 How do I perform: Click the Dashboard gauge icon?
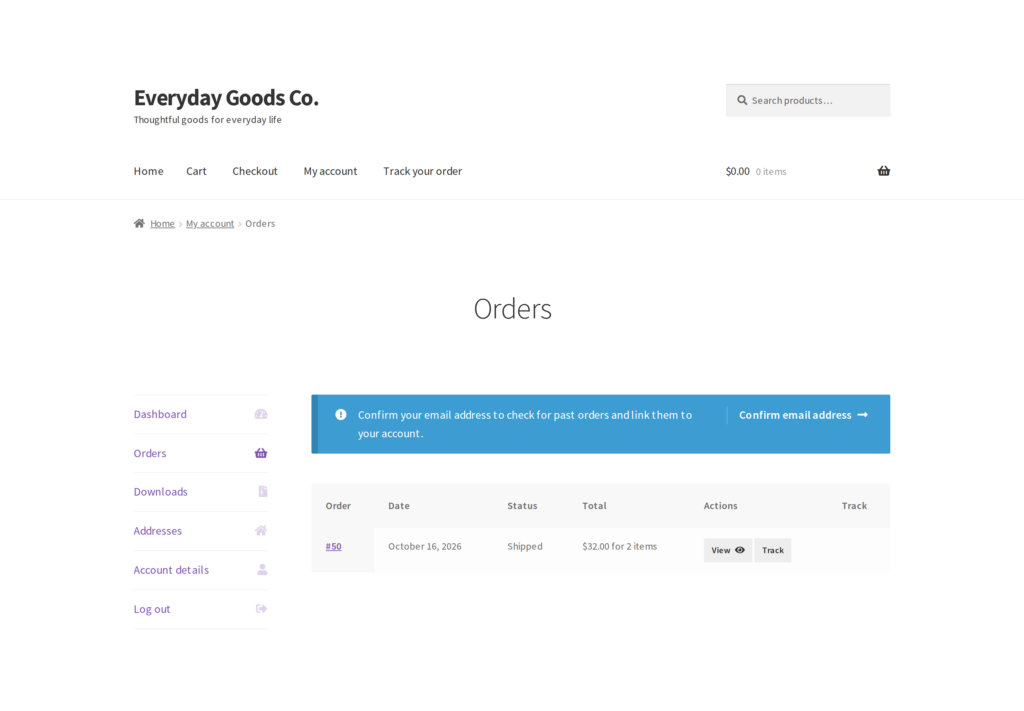[x=261, y=414]
